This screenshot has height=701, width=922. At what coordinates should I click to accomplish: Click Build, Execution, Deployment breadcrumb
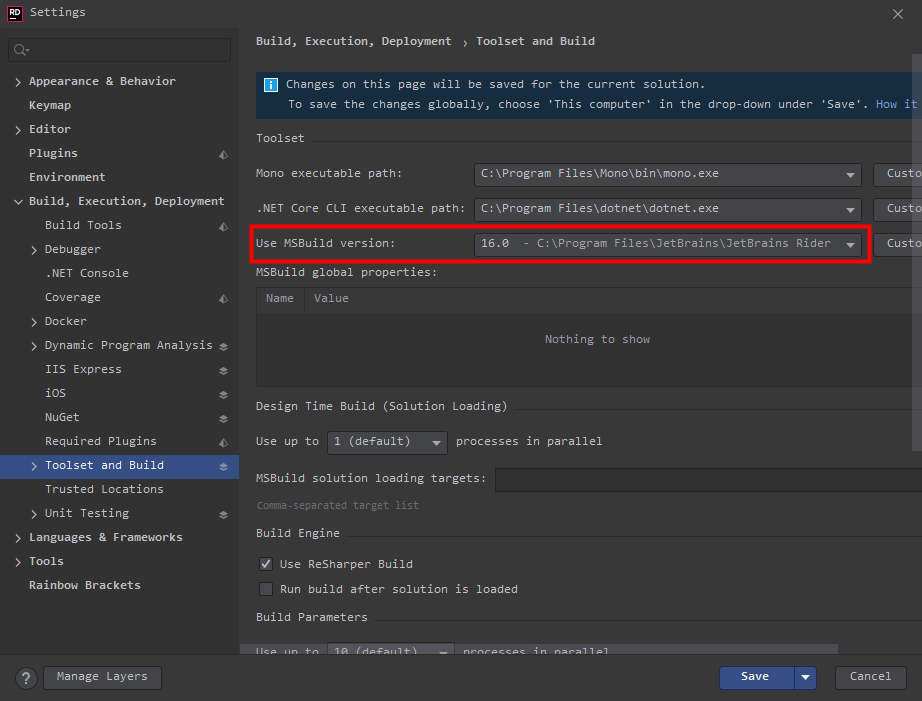click(x=353, y=41)
